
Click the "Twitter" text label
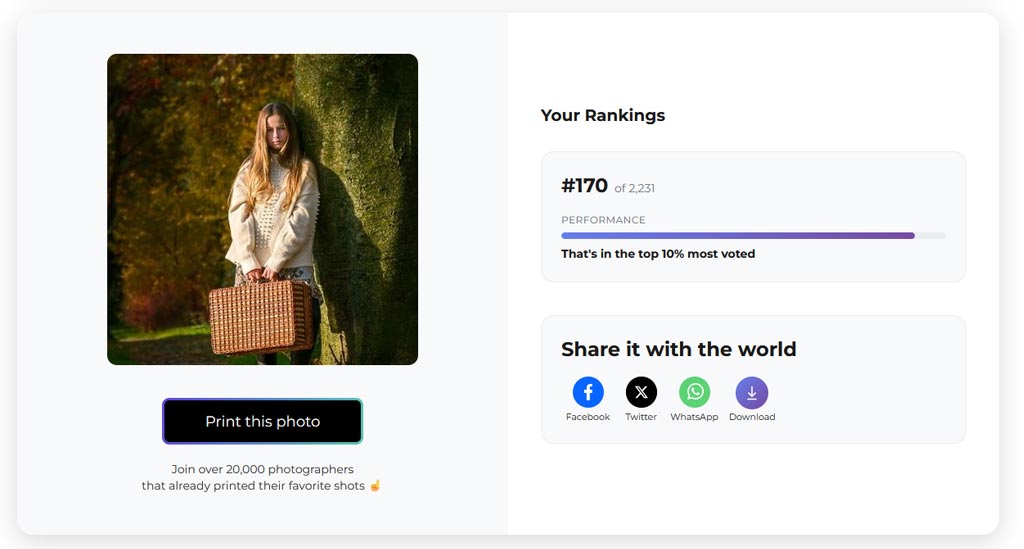[641, 417]
